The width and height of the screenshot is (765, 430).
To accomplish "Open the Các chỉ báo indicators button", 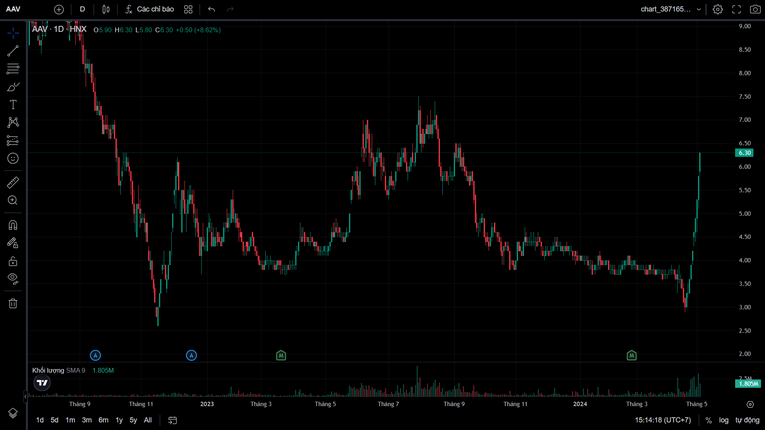I will click(x=149, y=9).
